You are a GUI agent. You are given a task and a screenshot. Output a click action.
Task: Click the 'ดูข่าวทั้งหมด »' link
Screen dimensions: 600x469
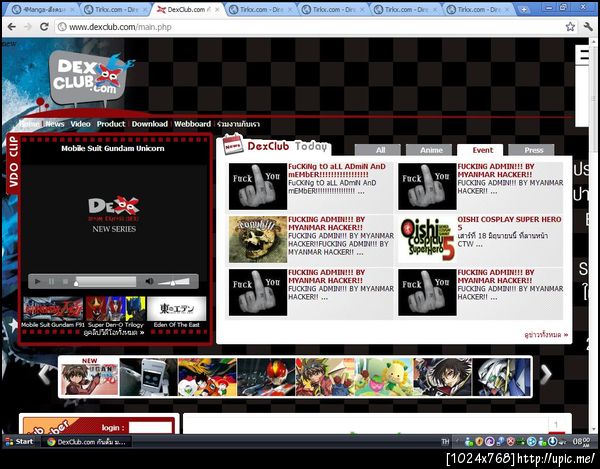(546, 335)
